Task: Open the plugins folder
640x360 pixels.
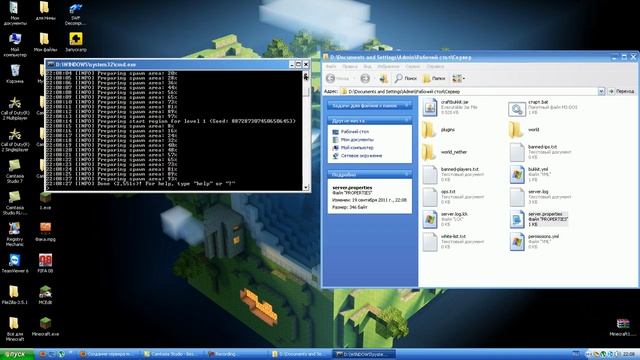Action: (439, 129)
